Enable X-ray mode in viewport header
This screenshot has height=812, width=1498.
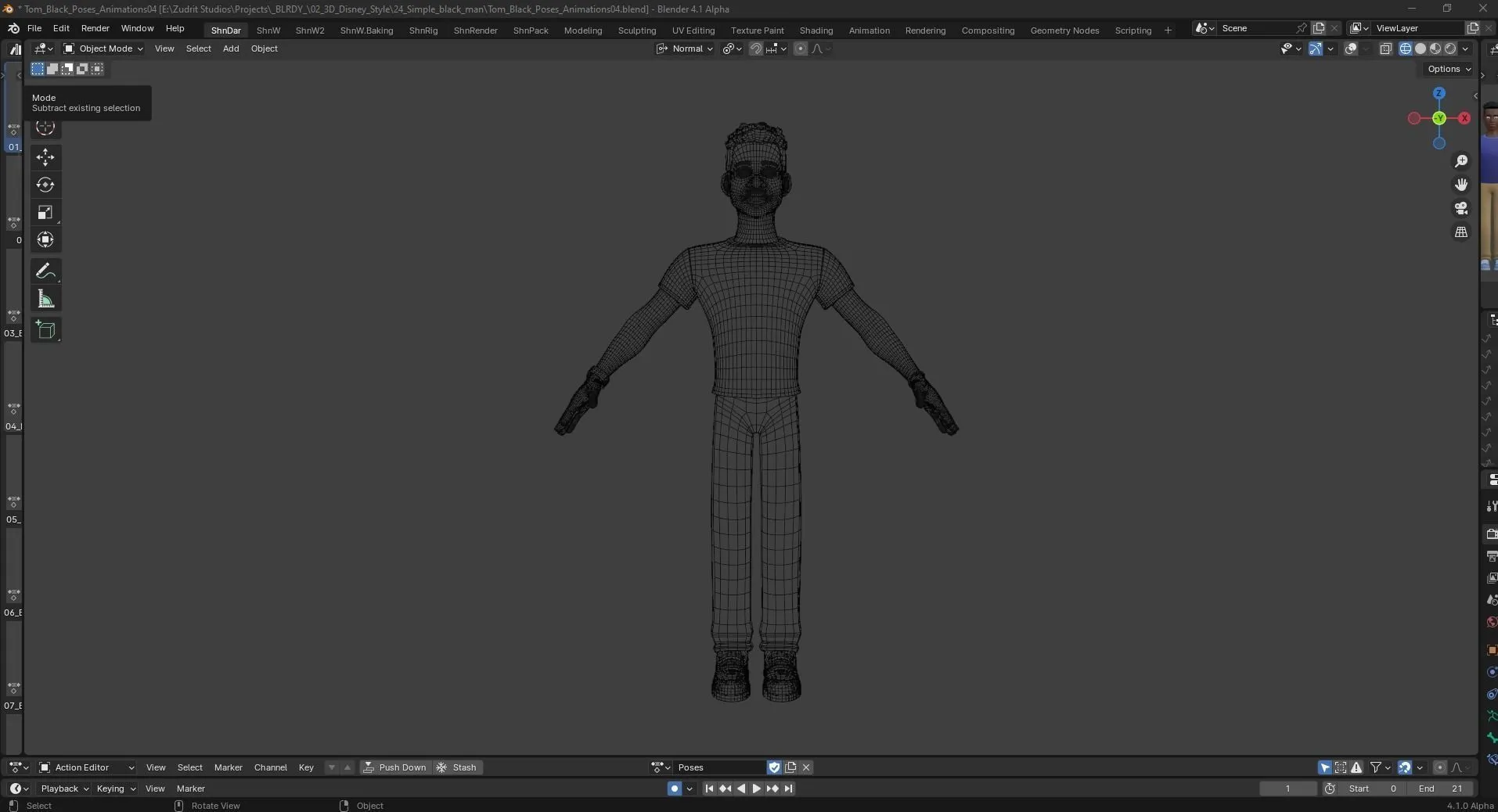[1387, 49]
